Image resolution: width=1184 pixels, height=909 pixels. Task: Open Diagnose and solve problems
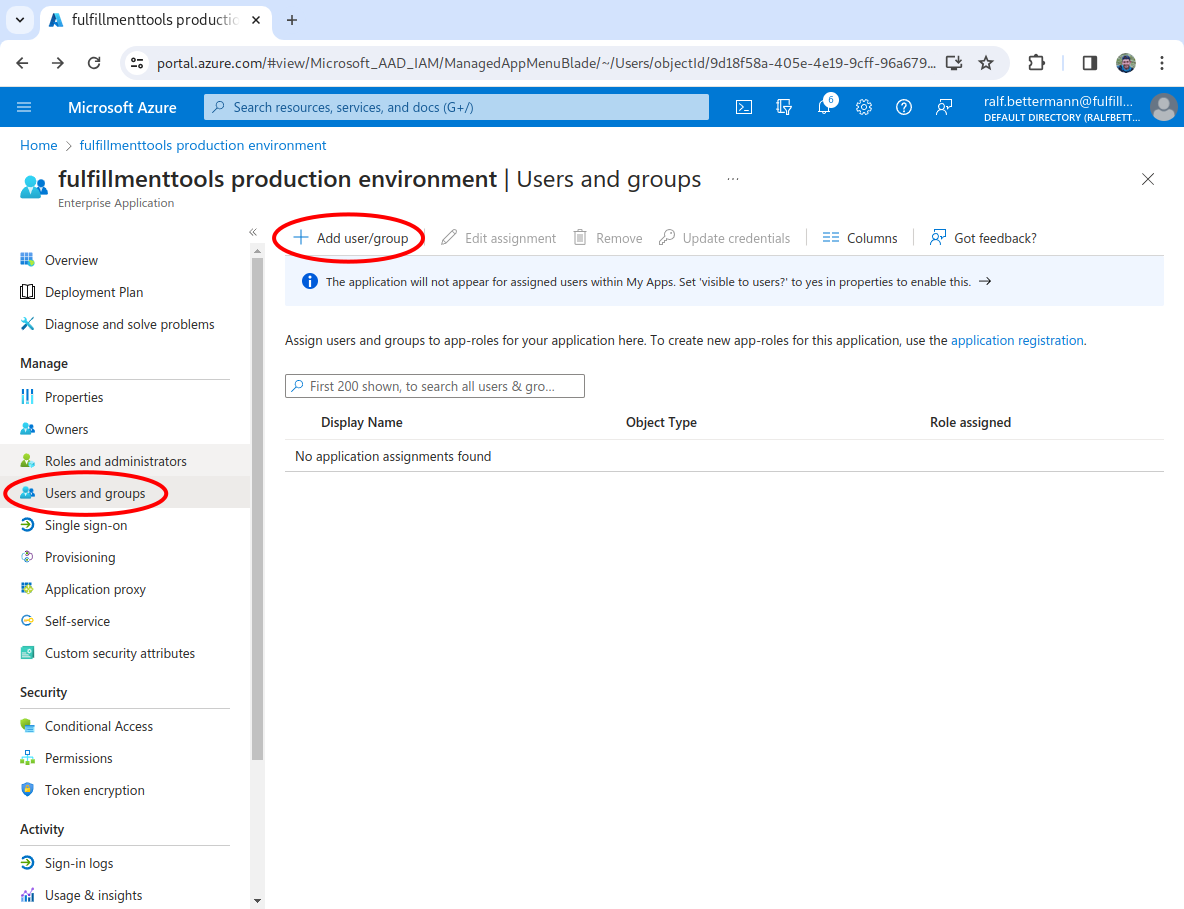coord(129,324)
